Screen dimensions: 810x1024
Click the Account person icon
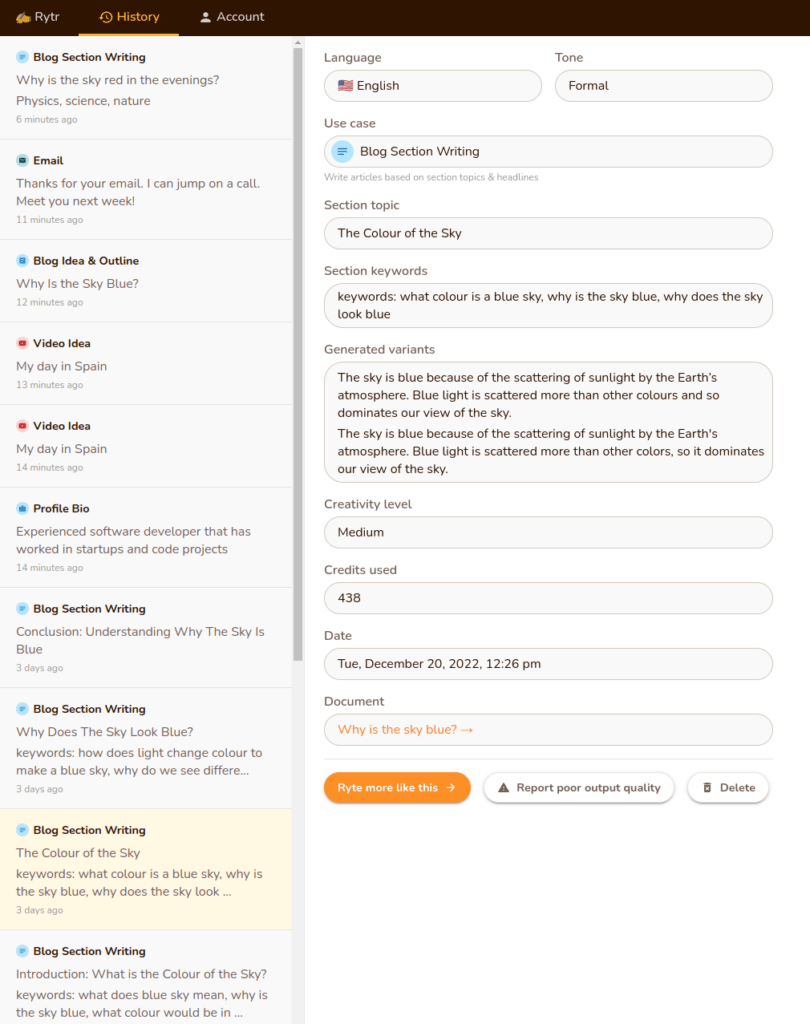205,17
